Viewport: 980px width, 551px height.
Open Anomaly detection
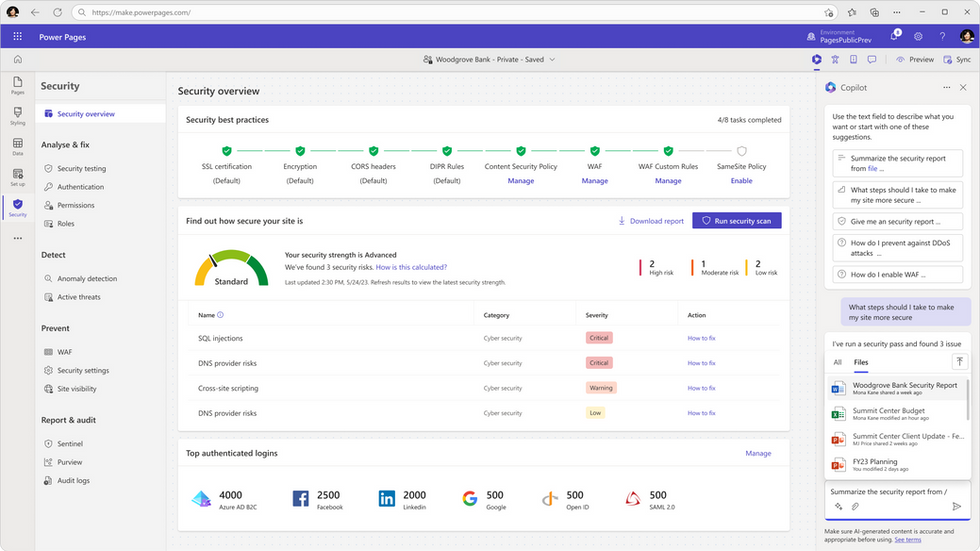click(87, 279)
